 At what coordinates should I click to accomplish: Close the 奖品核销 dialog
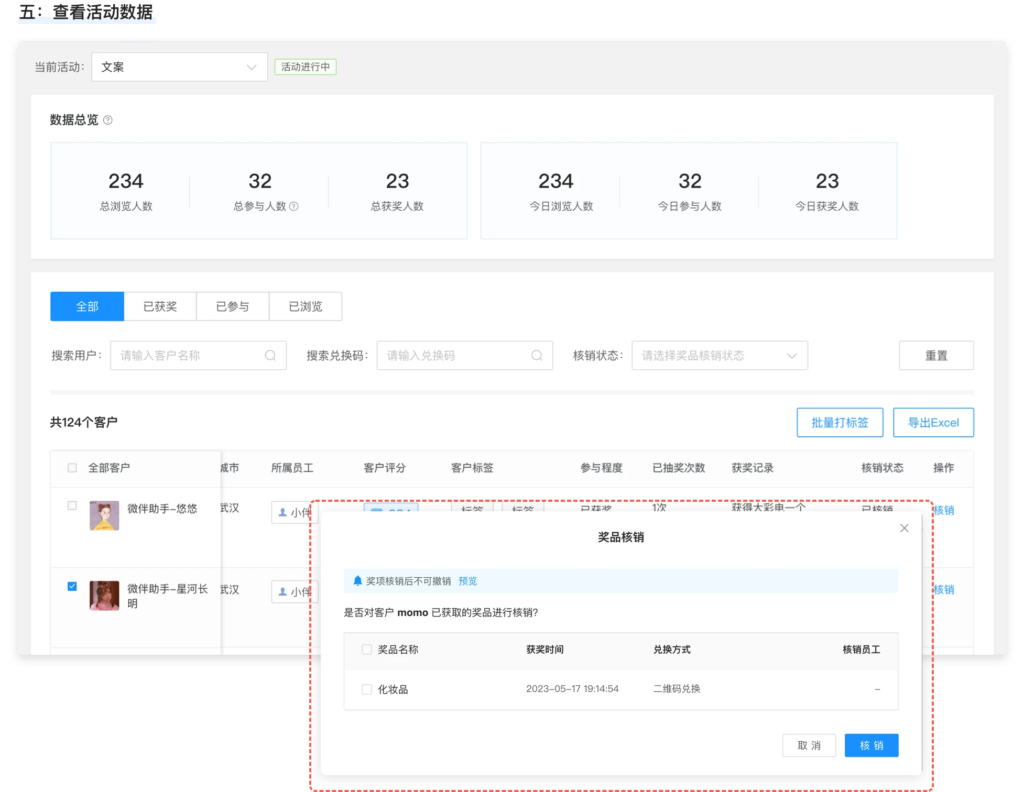(904, 528)
